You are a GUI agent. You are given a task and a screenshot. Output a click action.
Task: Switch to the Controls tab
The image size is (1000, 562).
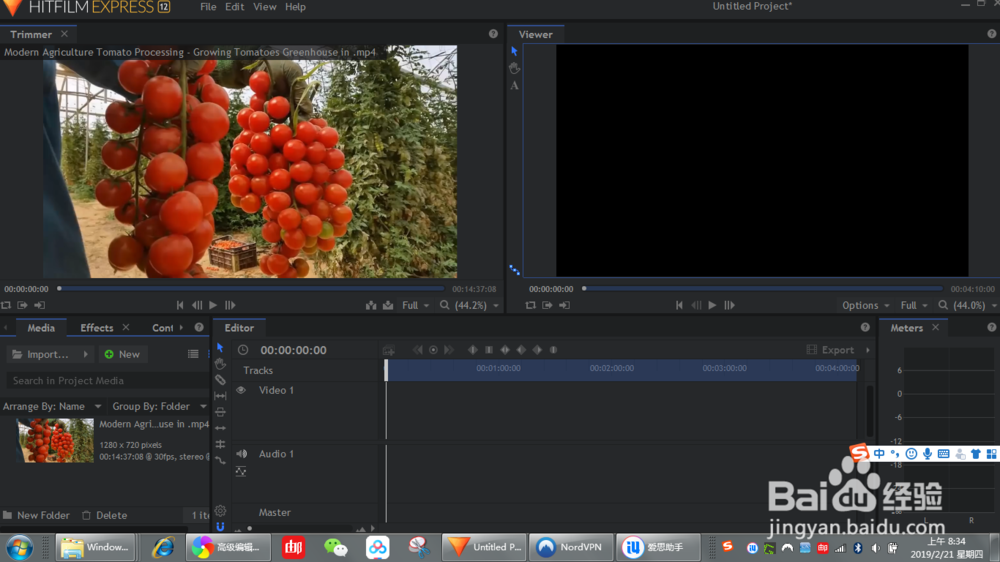(162, 327)
